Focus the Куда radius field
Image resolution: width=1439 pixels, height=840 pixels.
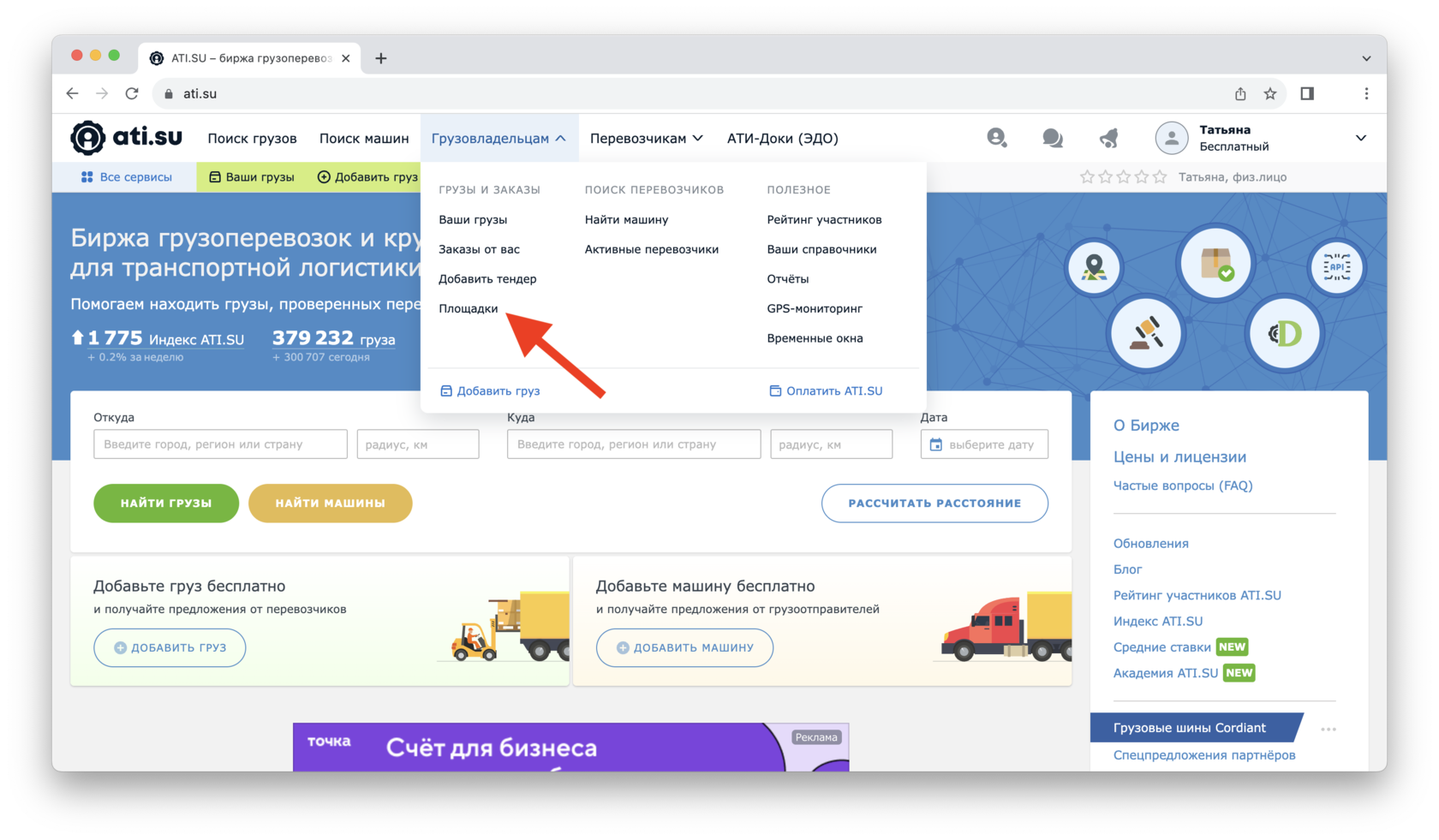(x=832, y=444)
